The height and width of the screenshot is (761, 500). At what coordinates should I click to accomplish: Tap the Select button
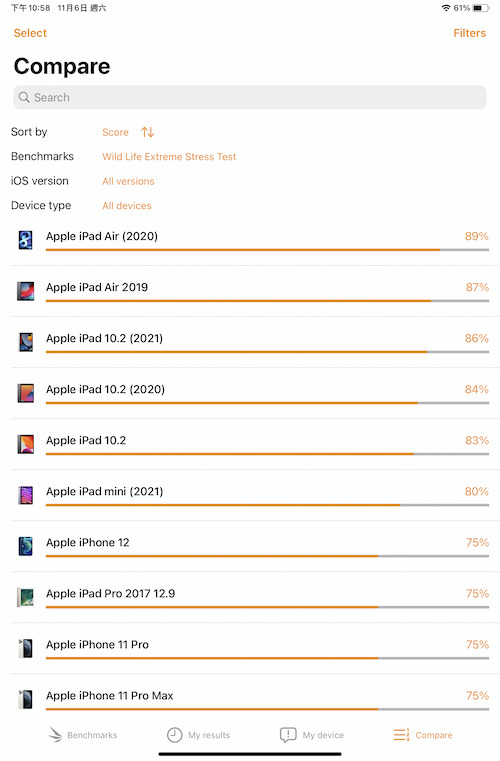click(x=30, y=33)
